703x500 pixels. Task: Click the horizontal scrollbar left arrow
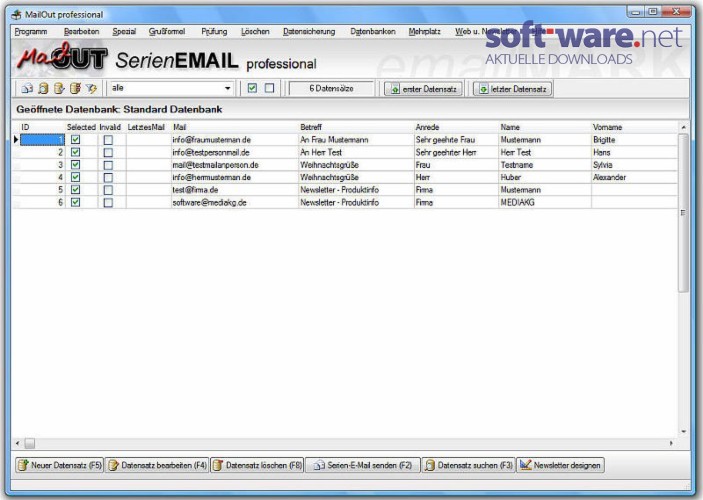click(x=17, y=443)
